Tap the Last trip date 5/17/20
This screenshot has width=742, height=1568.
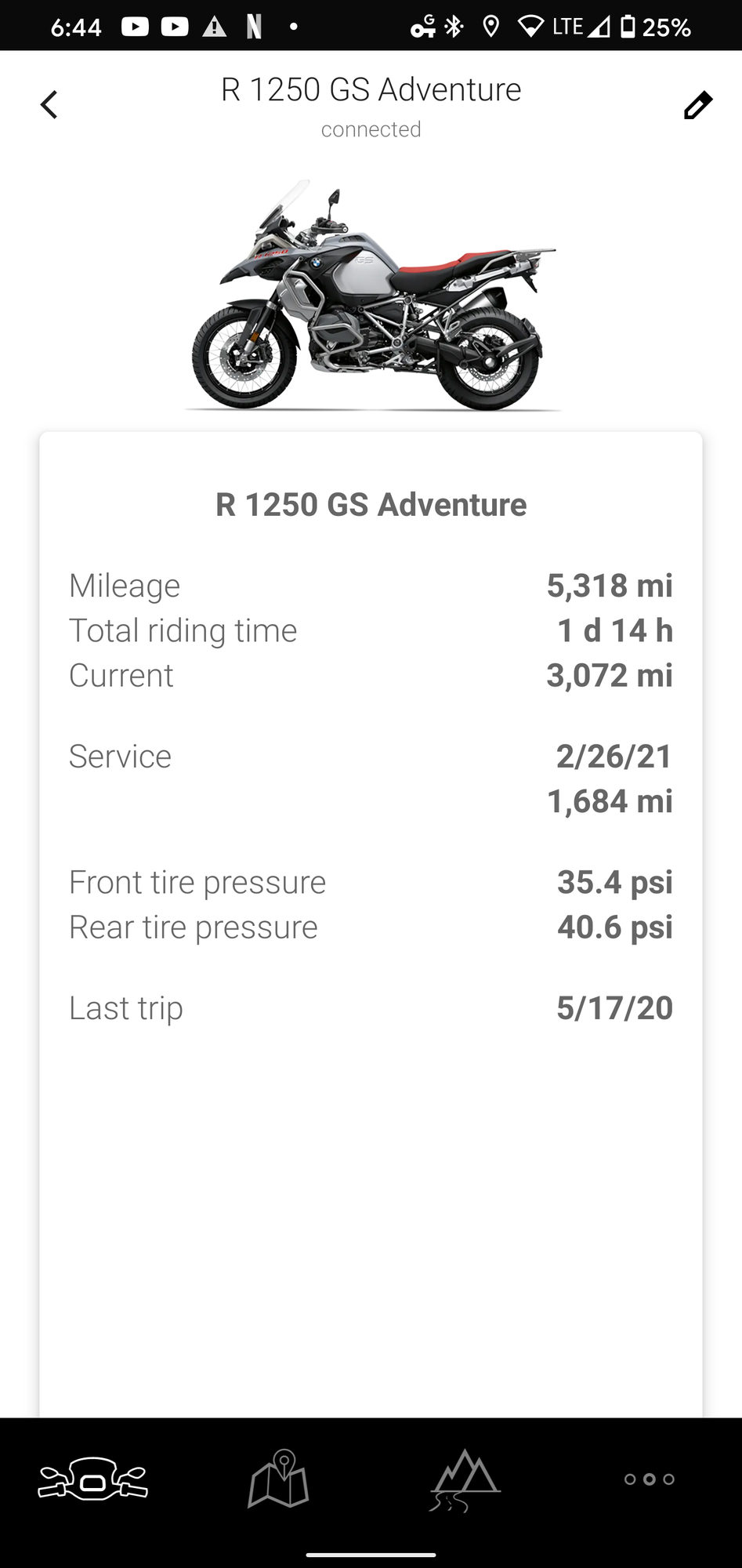point(614,1008)
